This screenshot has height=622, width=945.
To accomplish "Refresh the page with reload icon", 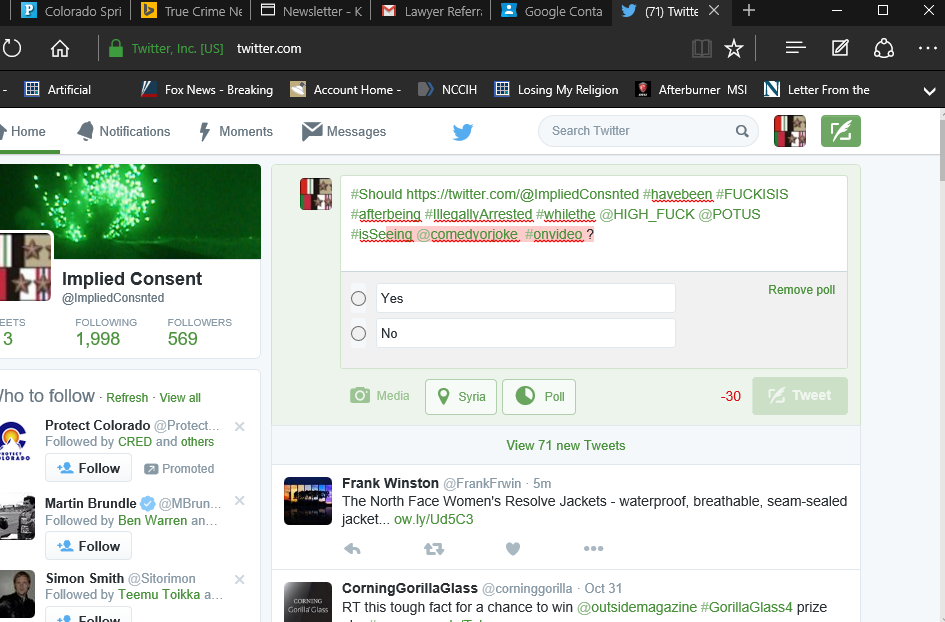I will click(x=12, y=48).
